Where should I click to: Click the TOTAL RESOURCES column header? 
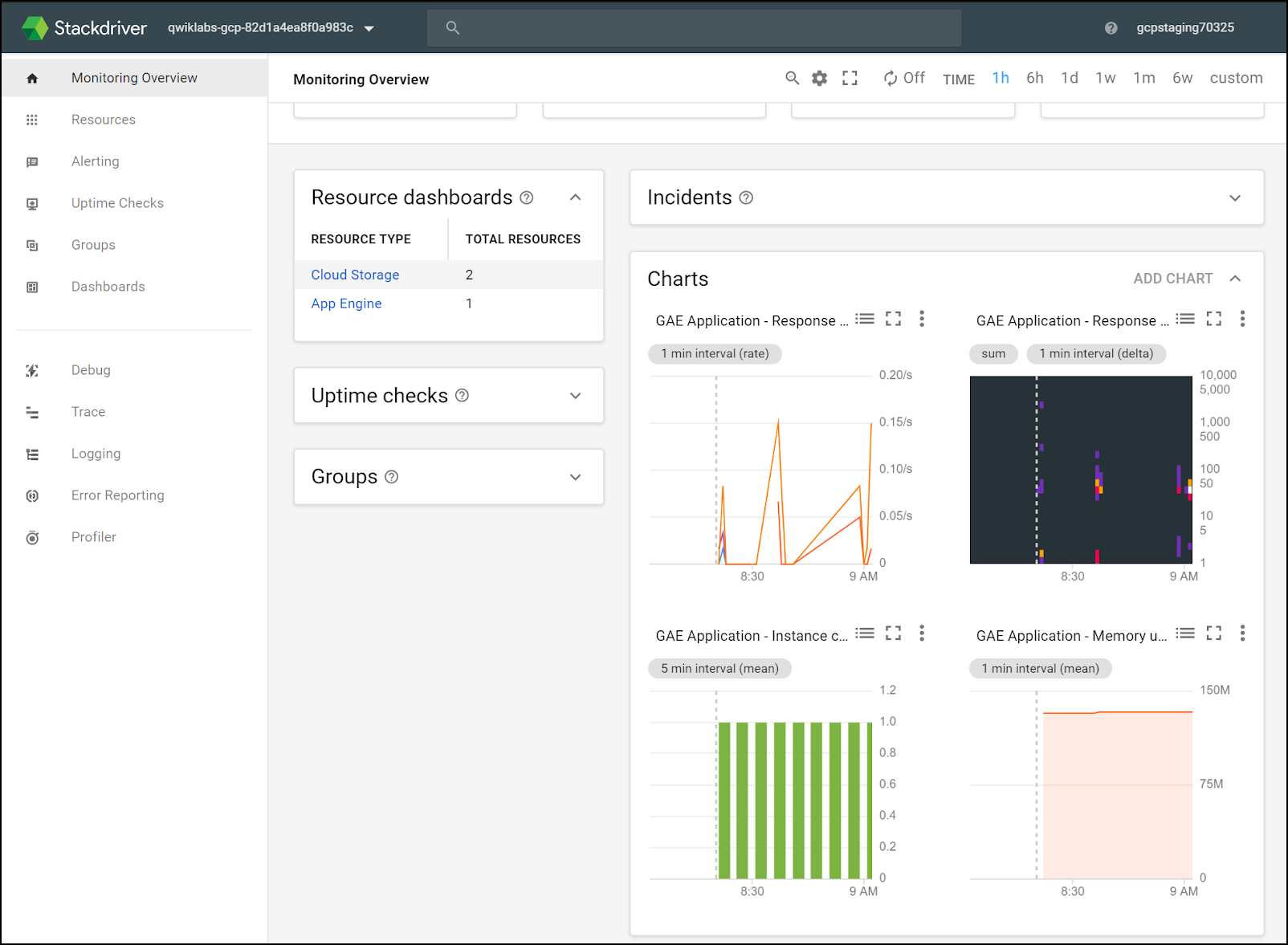tap(523, 239)
